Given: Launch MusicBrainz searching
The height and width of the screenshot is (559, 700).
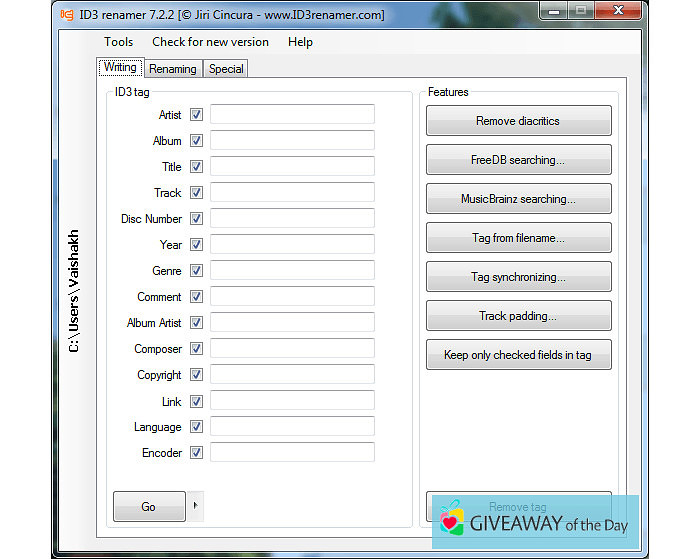Looking at the screenshot, I should pyautogui.click(x=518, y=199).
